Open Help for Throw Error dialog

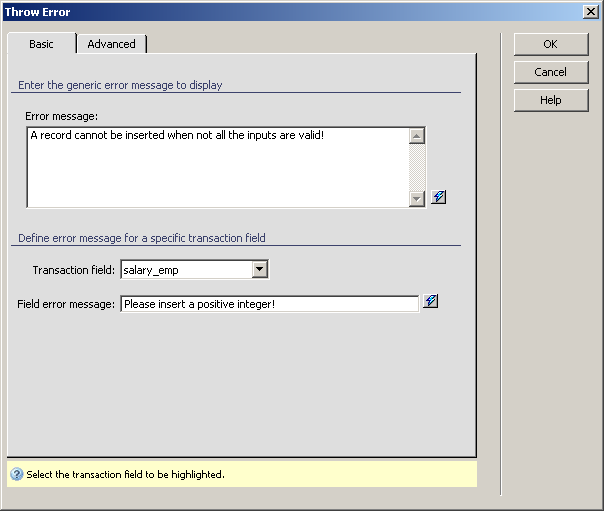(550, 100)
